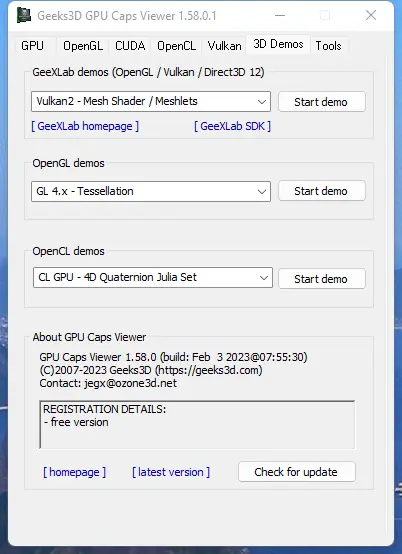Image resolution: width=402 pixels, height=554 pixels.
Task: Switch to the Tools tab
Action: pyautogui.click(x=328, y=46)
